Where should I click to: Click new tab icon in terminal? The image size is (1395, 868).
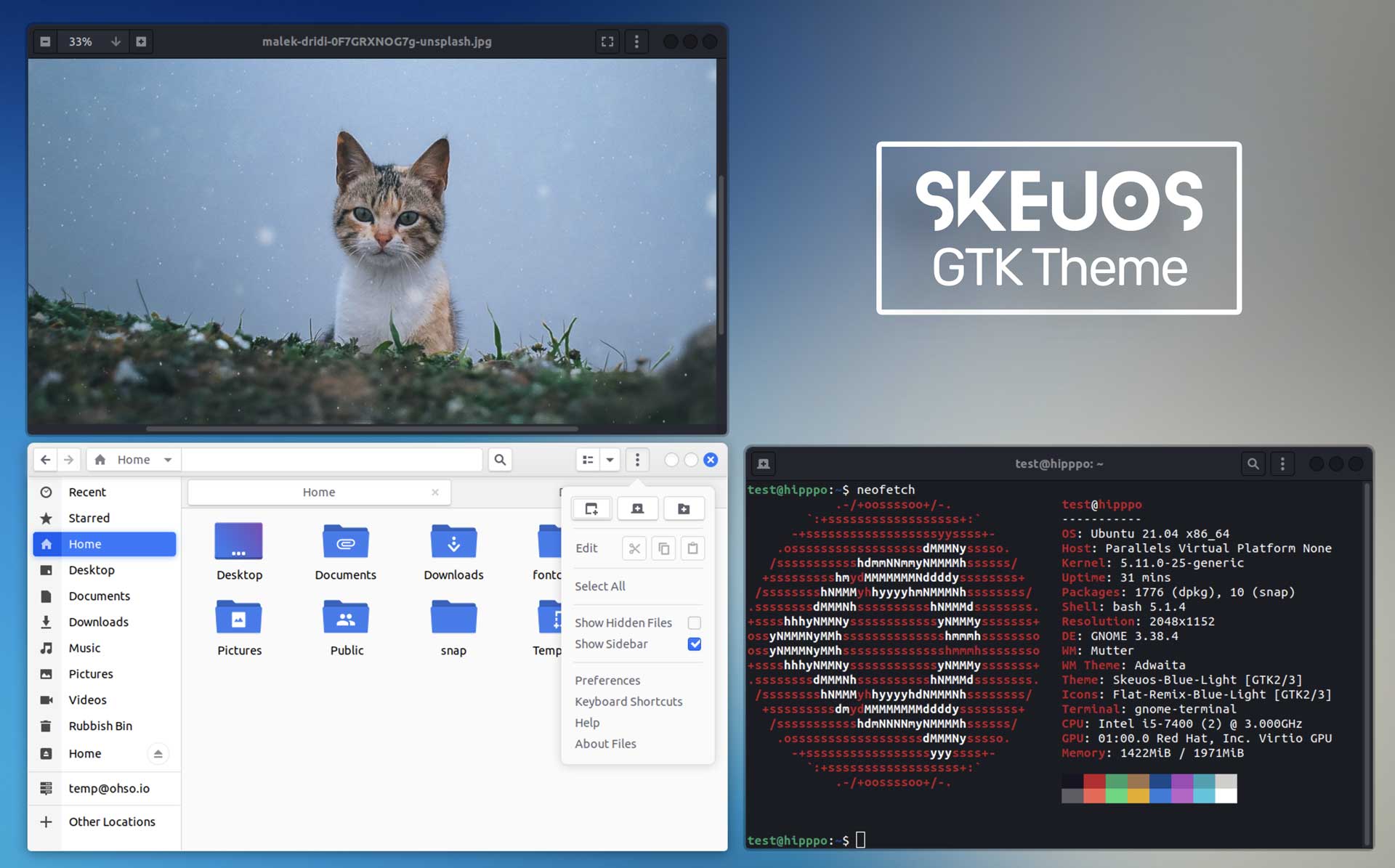point(764,463)
